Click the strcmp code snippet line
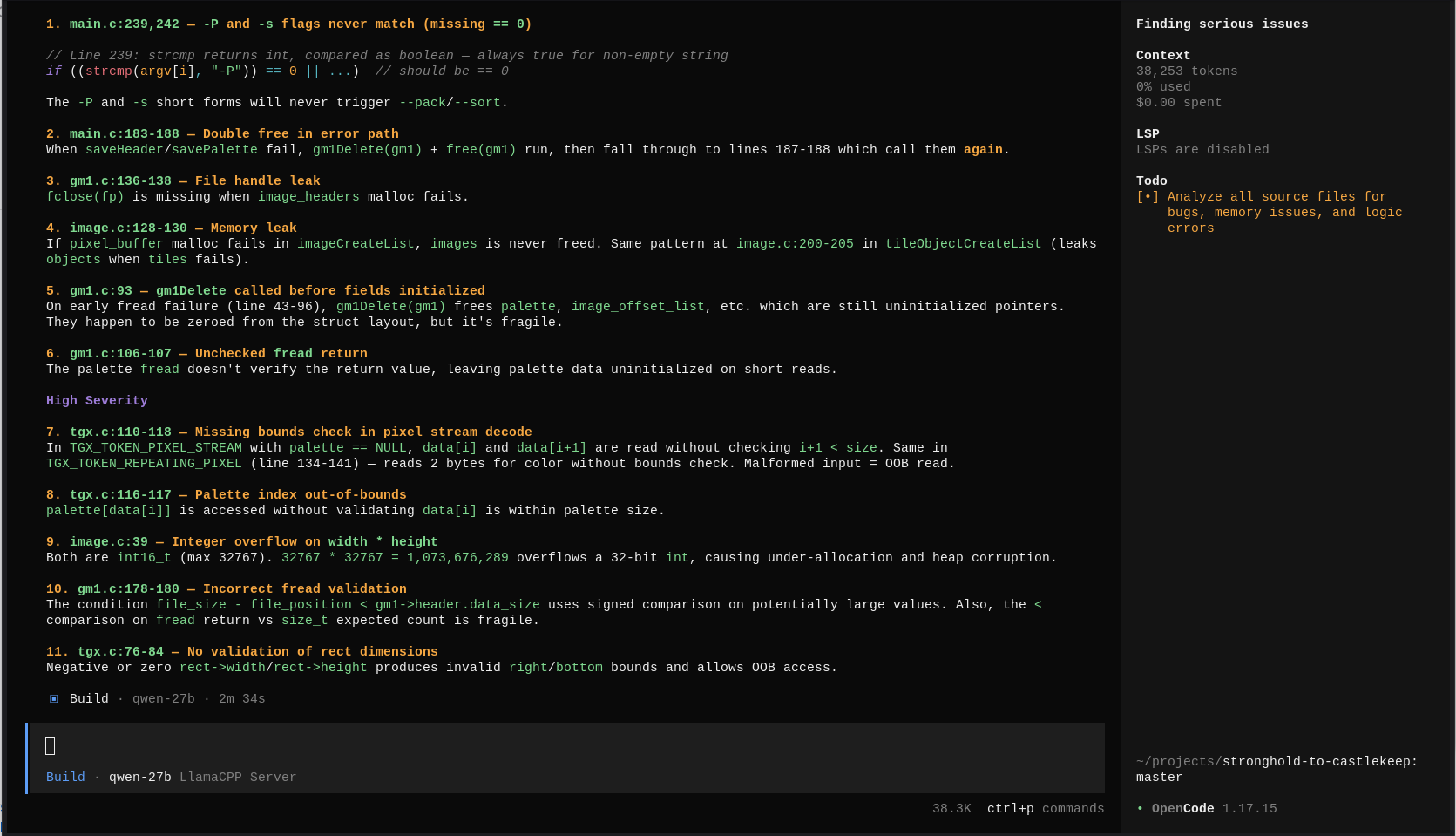The width and height of the screenshot is (1456, 836). click(277, 71)
